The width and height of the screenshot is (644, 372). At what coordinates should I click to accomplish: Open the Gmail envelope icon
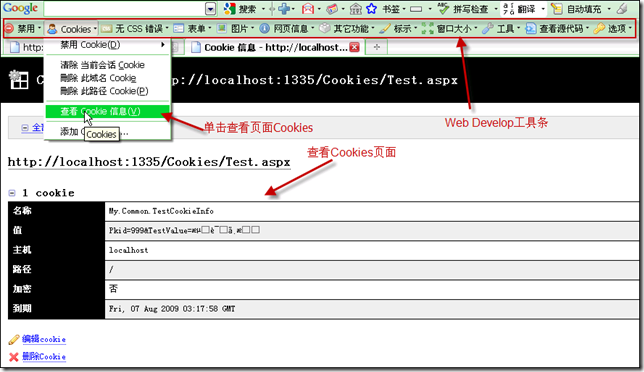(x=308, y=9)
